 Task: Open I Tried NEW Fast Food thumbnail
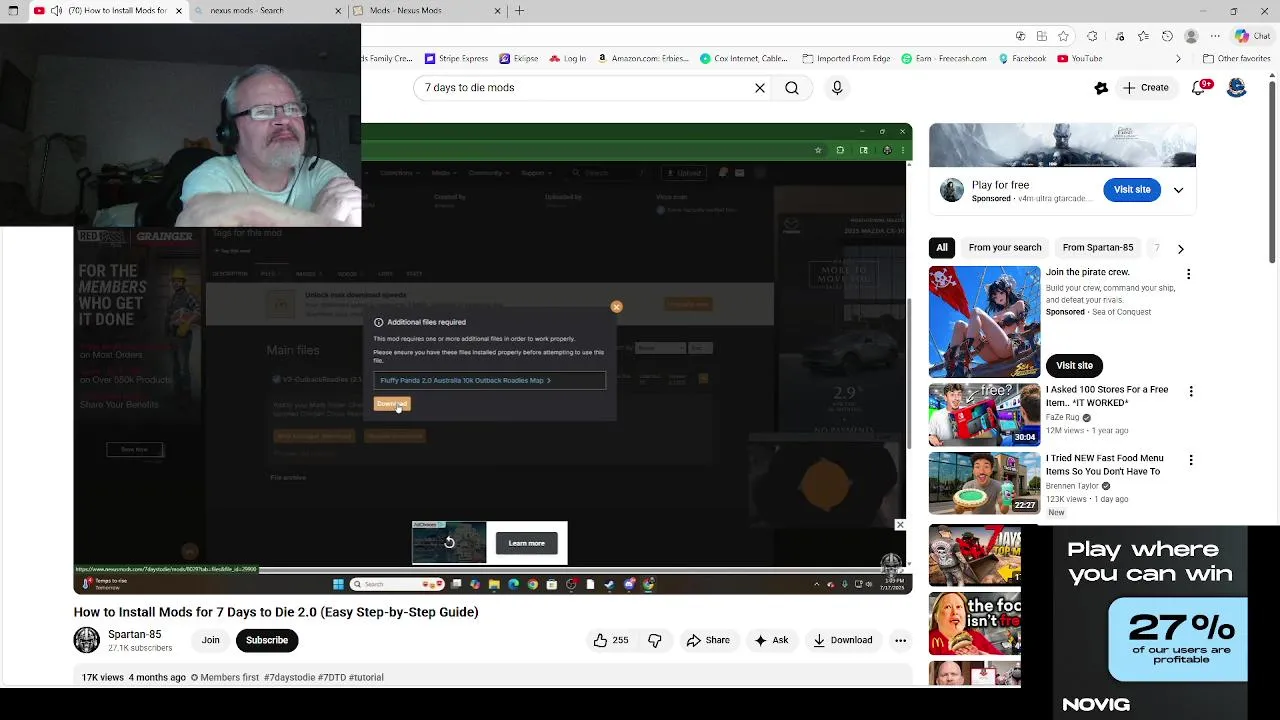[984, 483]
